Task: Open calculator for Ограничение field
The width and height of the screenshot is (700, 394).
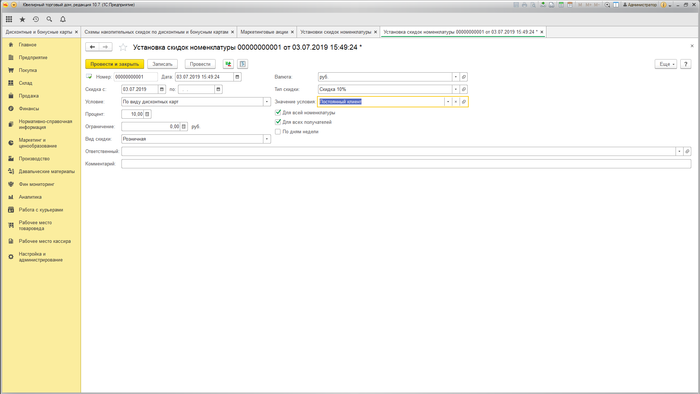Action: pos(183,127)
